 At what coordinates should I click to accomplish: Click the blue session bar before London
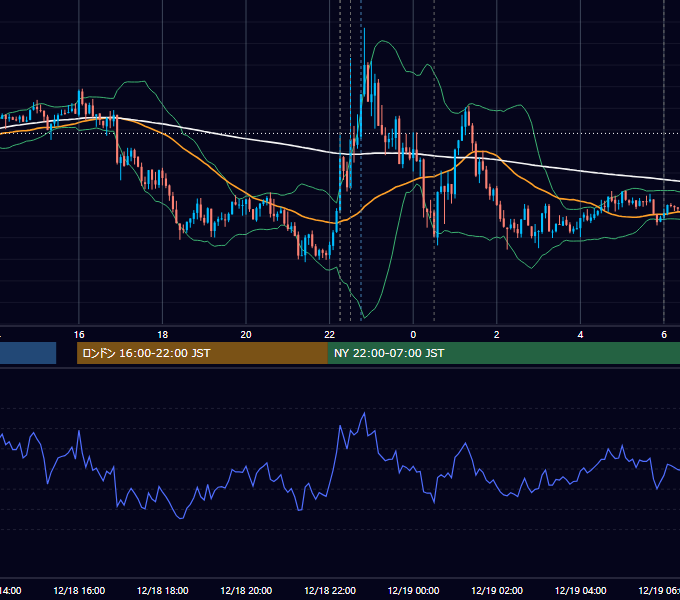[x=28, y=353]
